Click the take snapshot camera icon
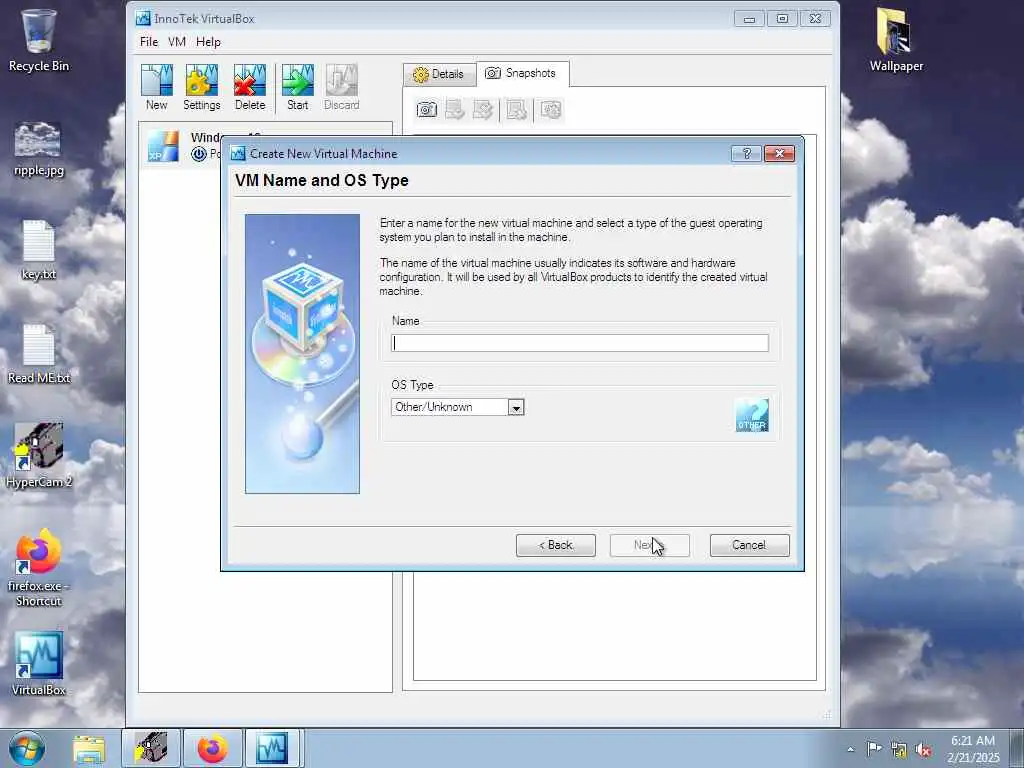The image size is (1024, 768). coord(426,109)
